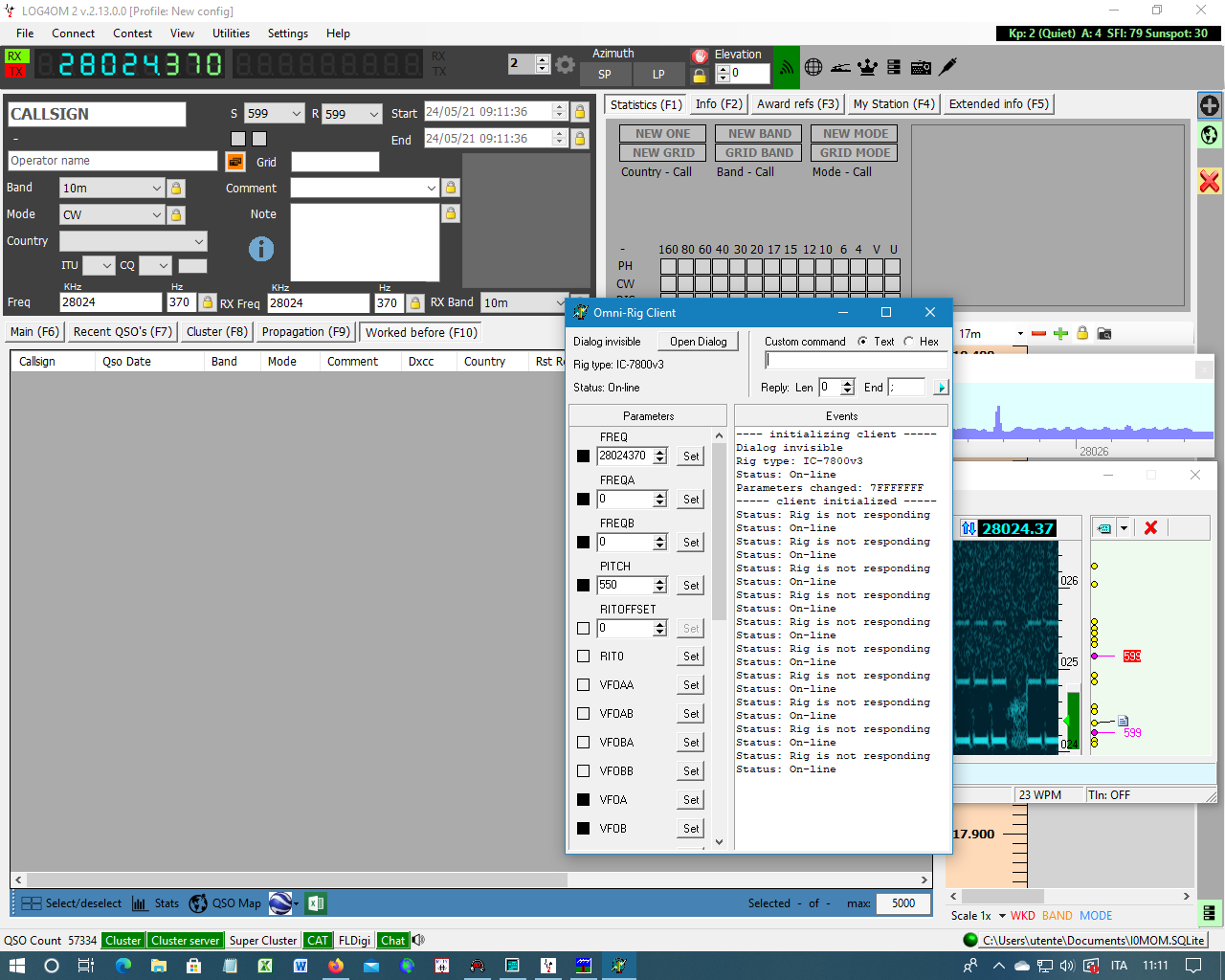This screenshot has width=1225, height=980.
Task: Click the SP azimuth button
Action: tap(605, 75)
